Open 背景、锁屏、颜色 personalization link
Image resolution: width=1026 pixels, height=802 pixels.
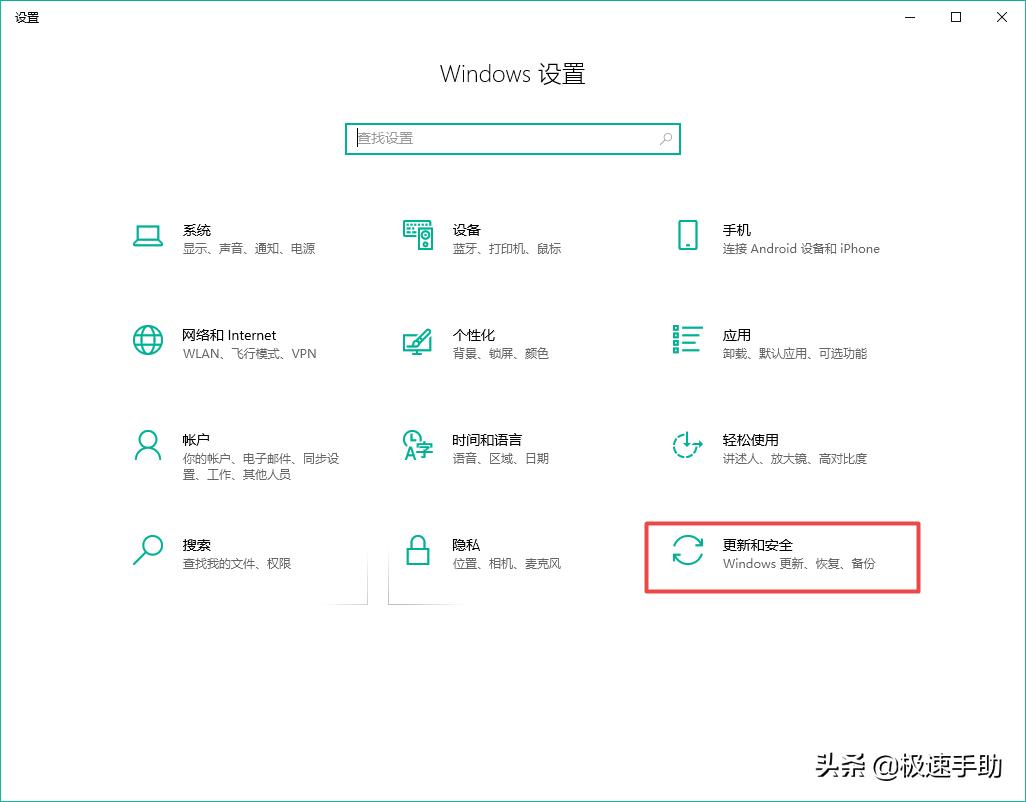499,353
